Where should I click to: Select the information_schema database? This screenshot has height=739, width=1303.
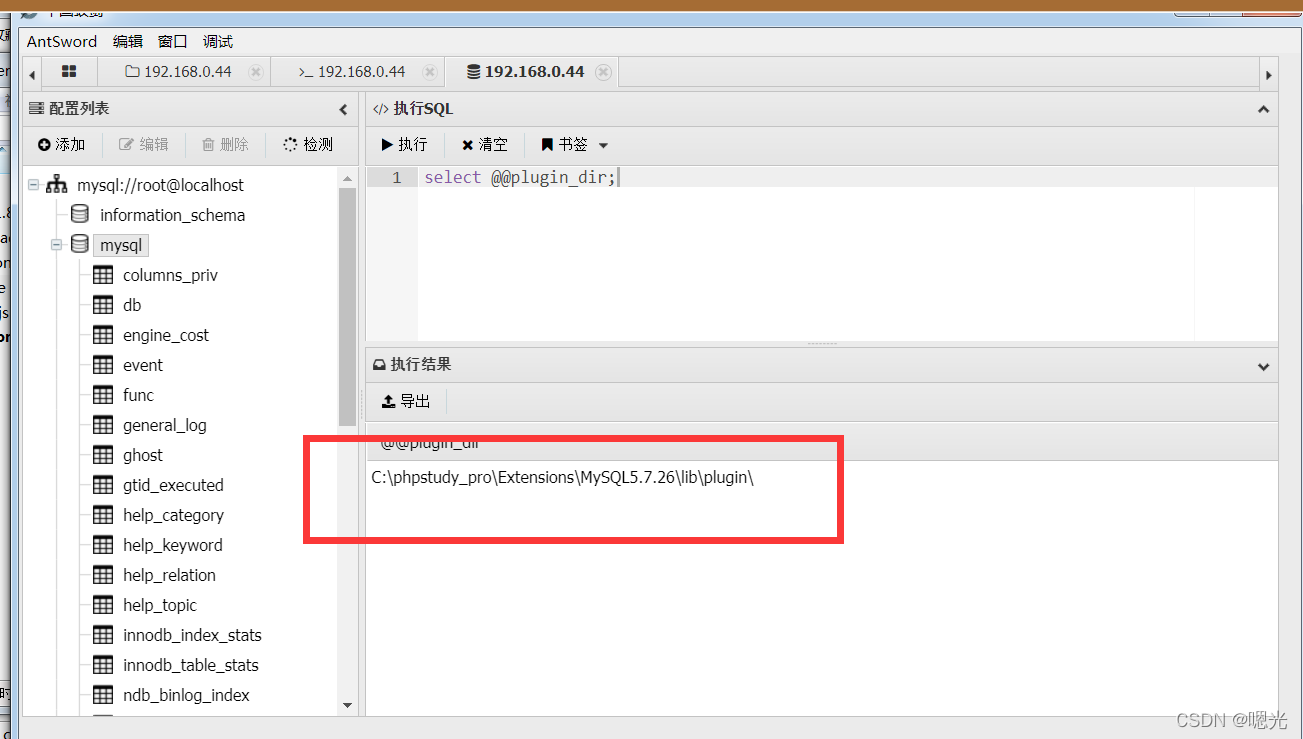click(172, 215)
